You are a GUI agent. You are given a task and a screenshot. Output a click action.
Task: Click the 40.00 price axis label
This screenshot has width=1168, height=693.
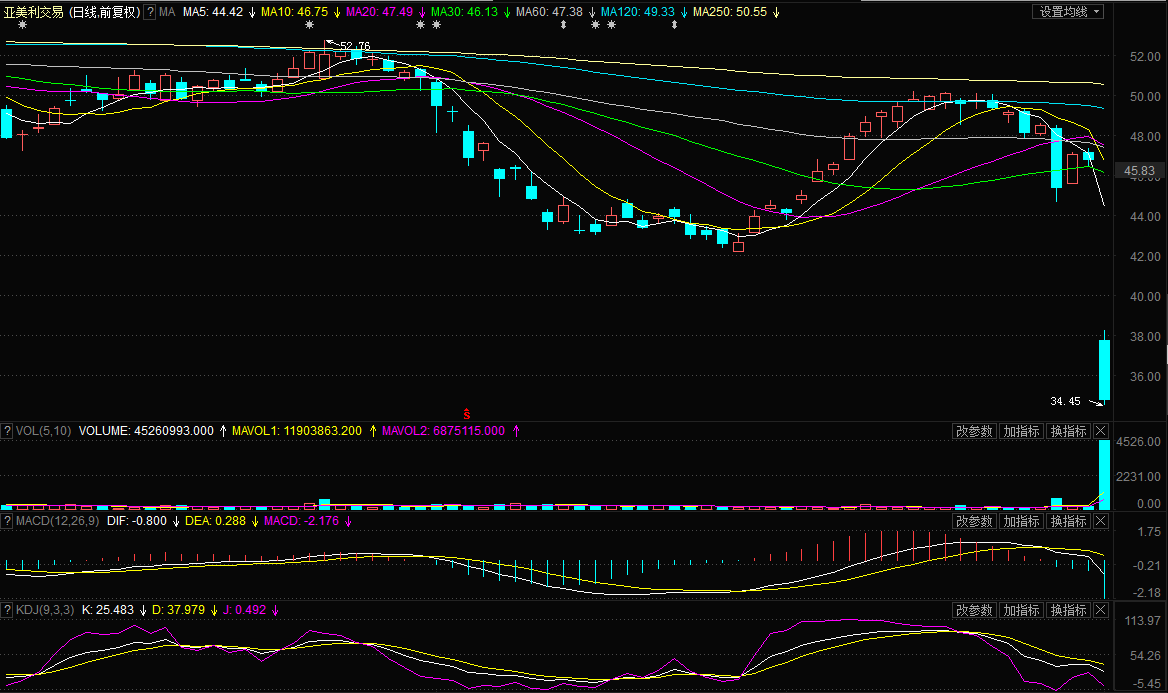1145,297
